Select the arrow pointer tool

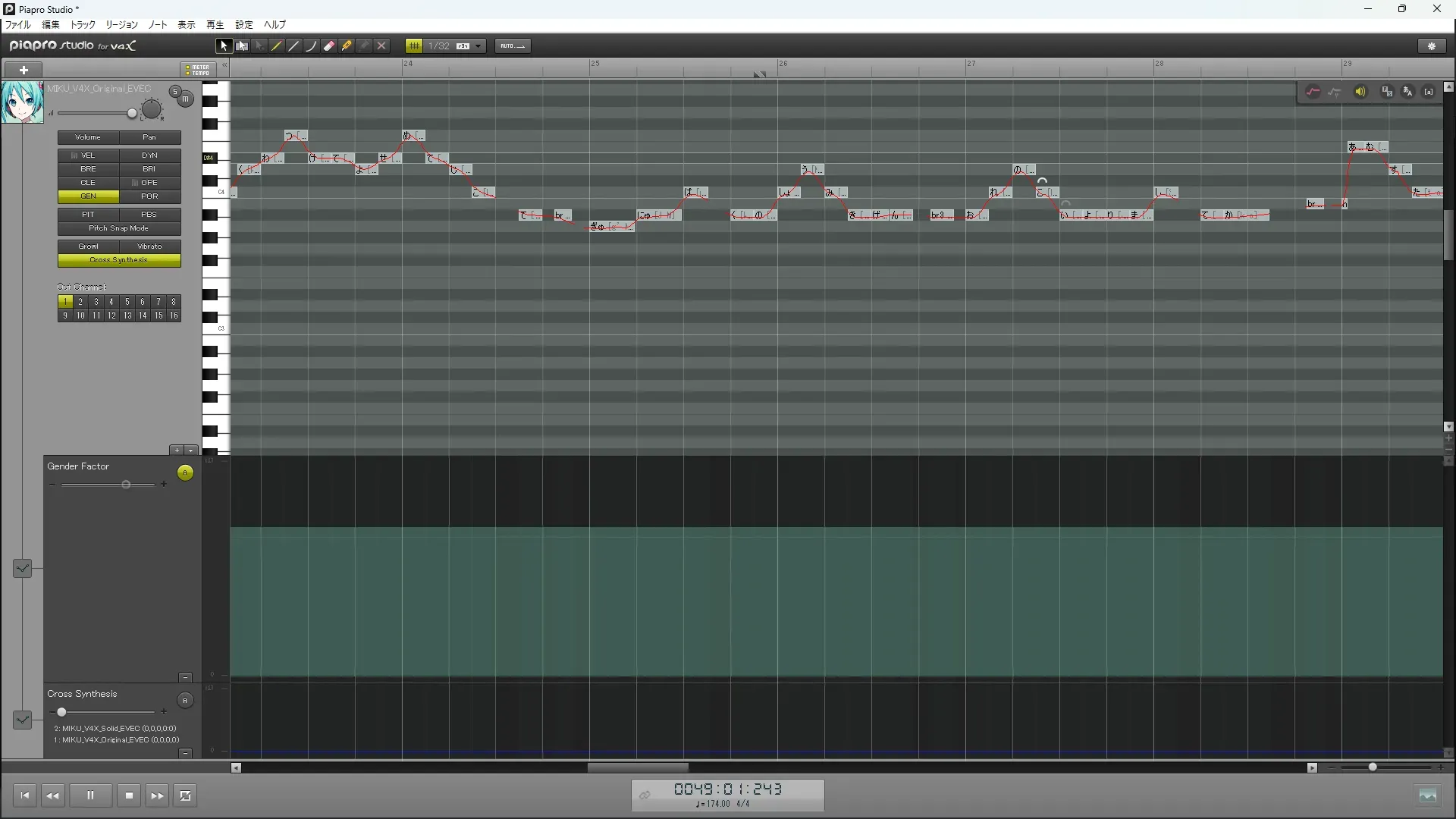[223, 46]
